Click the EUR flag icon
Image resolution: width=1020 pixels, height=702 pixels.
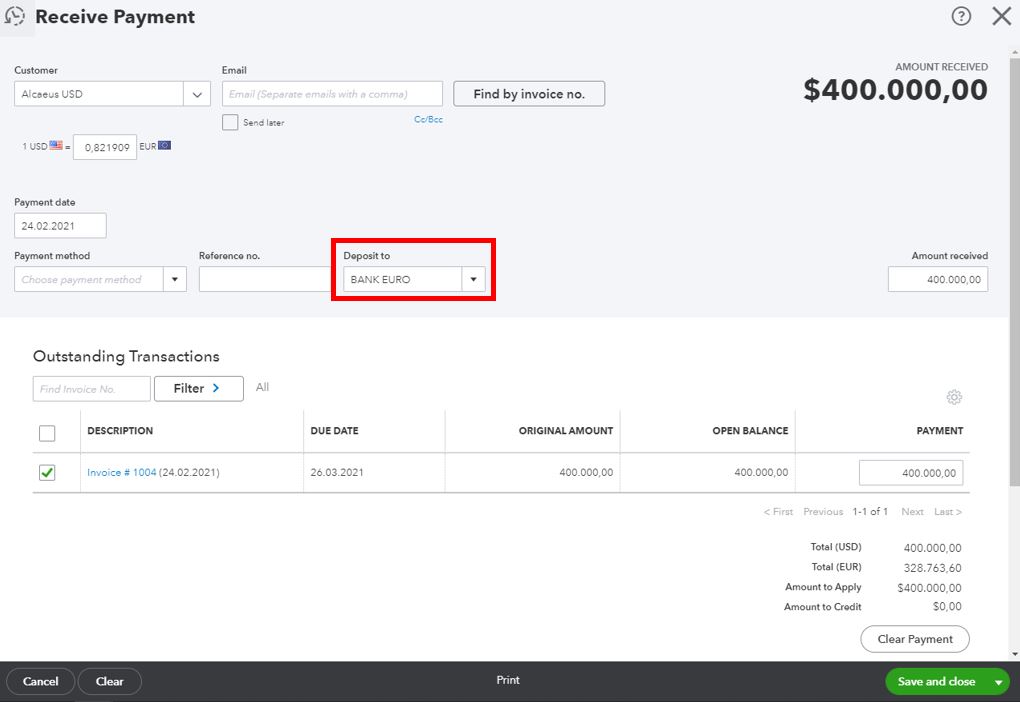point(165,146)
